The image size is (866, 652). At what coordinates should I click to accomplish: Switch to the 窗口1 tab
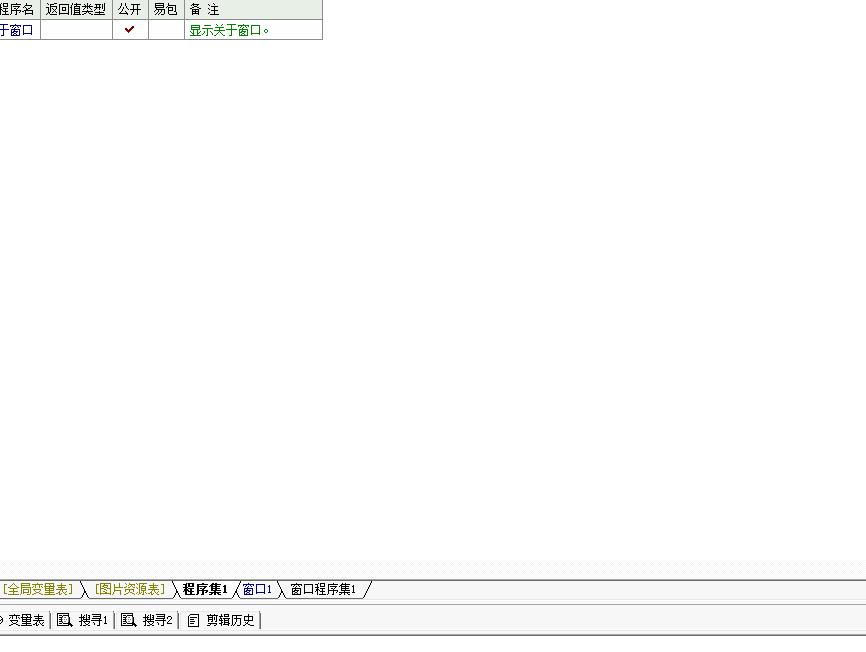point(257,589)
